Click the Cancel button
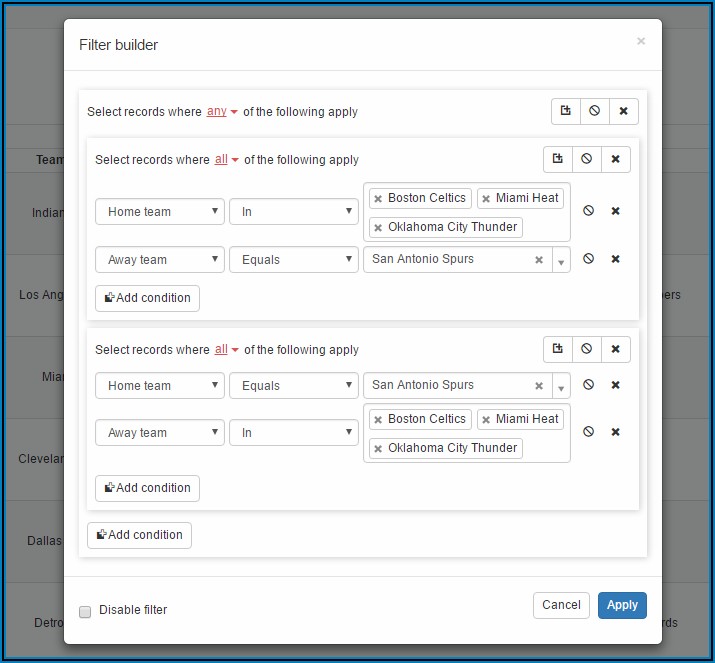 [x=561, y=605]
